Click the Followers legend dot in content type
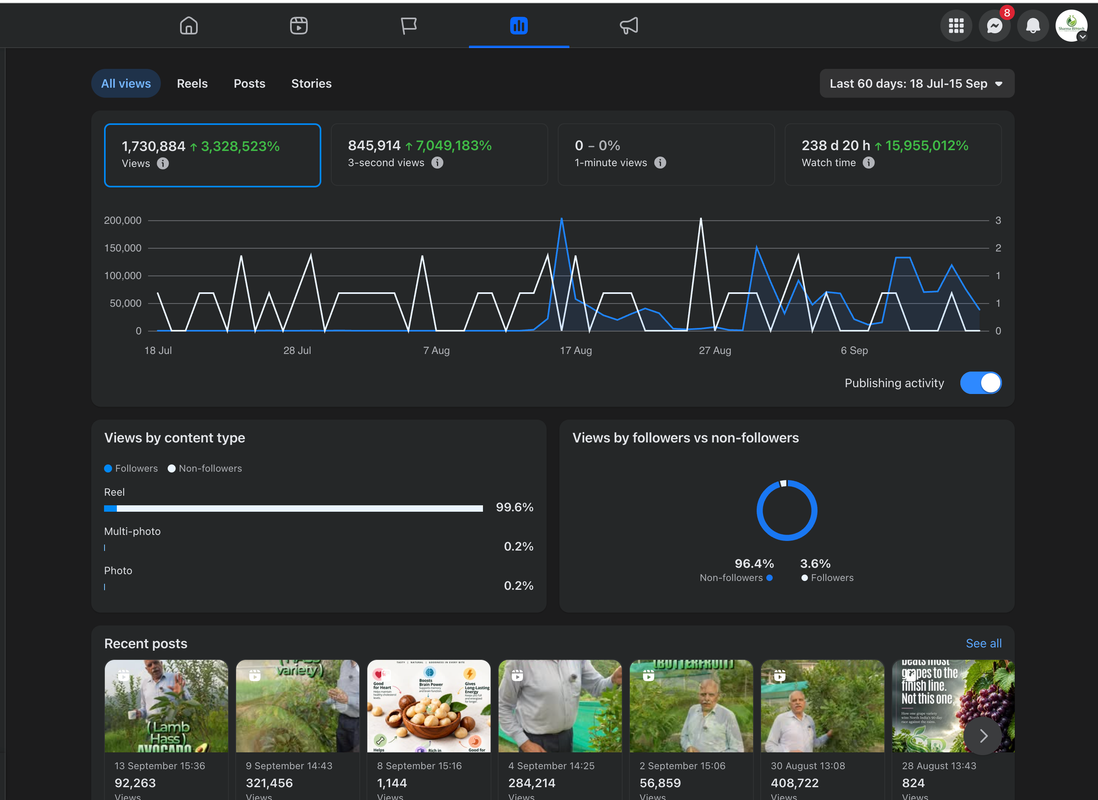 pos(108,469)
